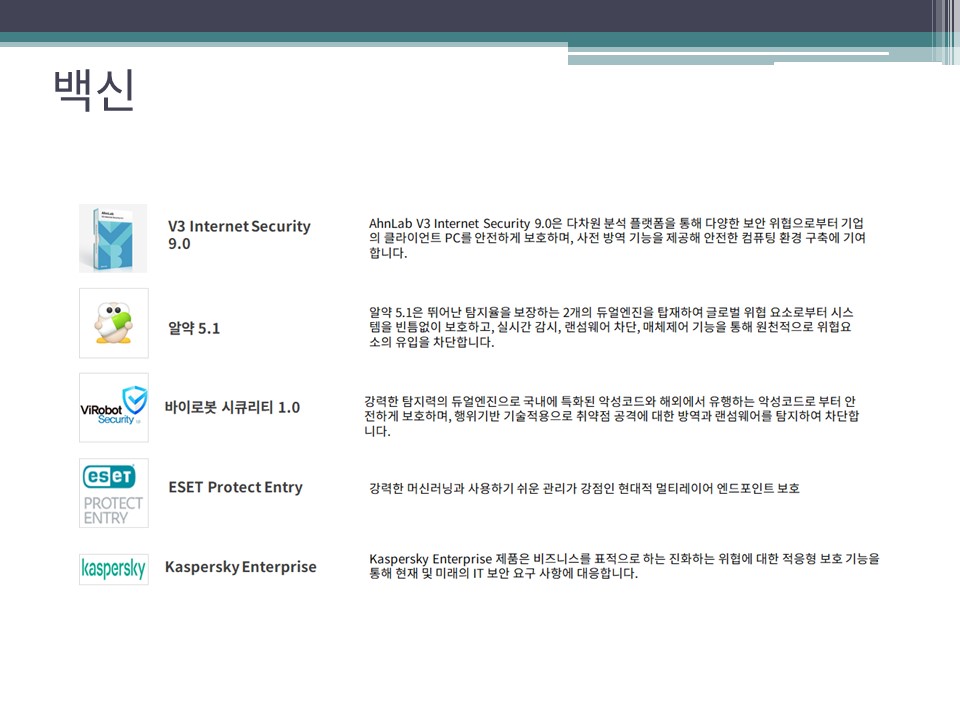The height and width of the screenshot is (720, 960).
Task: Click the 바이로봇 시큐리티 1.0 label
Action: [232, 407]
